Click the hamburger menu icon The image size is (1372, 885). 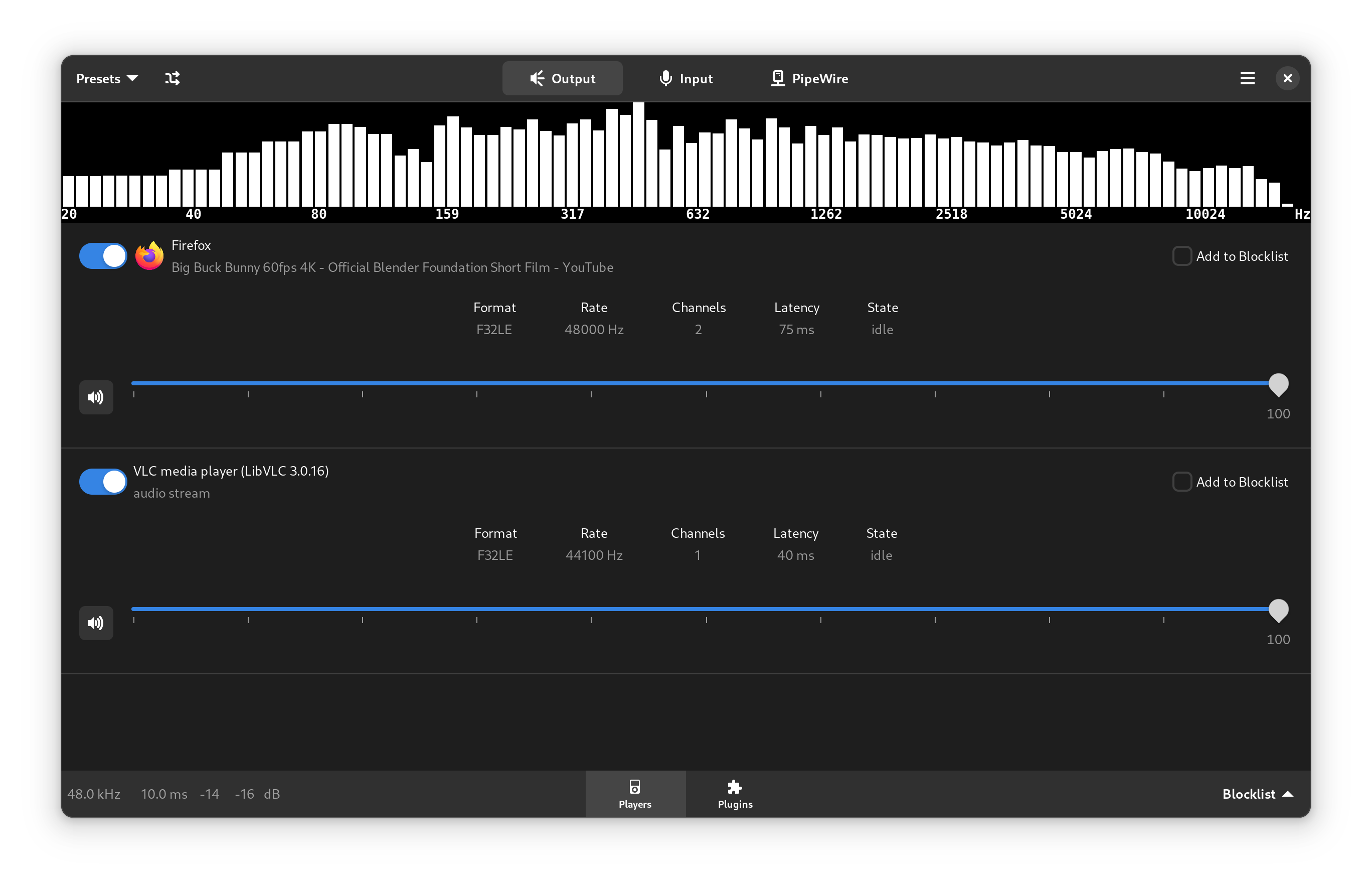[1247, 78]
